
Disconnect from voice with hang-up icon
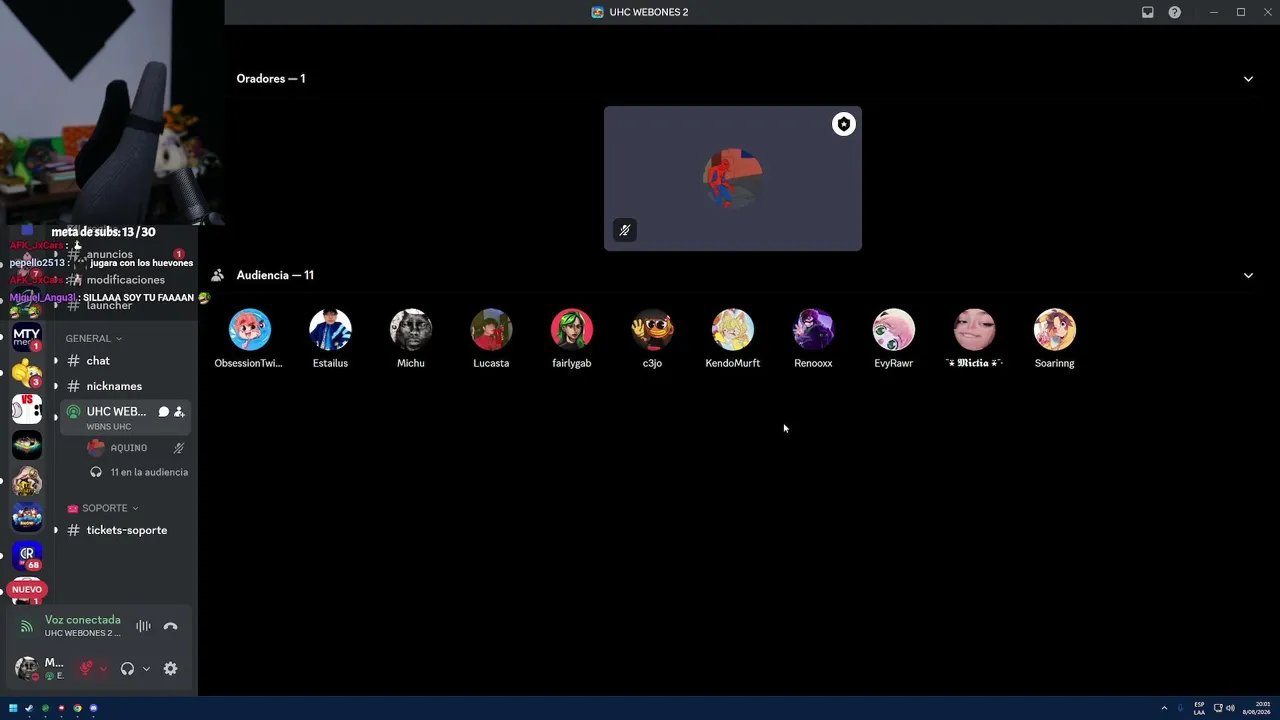click(x=171, y=627)
